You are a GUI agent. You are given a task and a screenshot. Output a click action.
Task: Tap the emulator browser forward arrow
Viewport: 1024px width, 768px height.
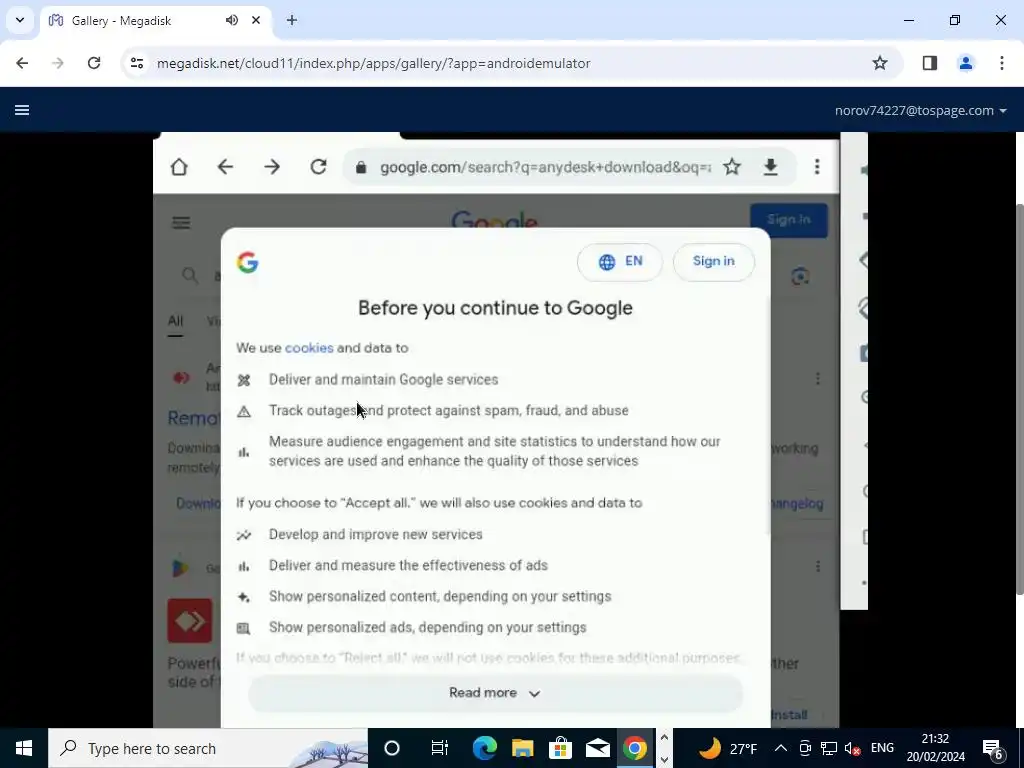[x=272, y=167]
